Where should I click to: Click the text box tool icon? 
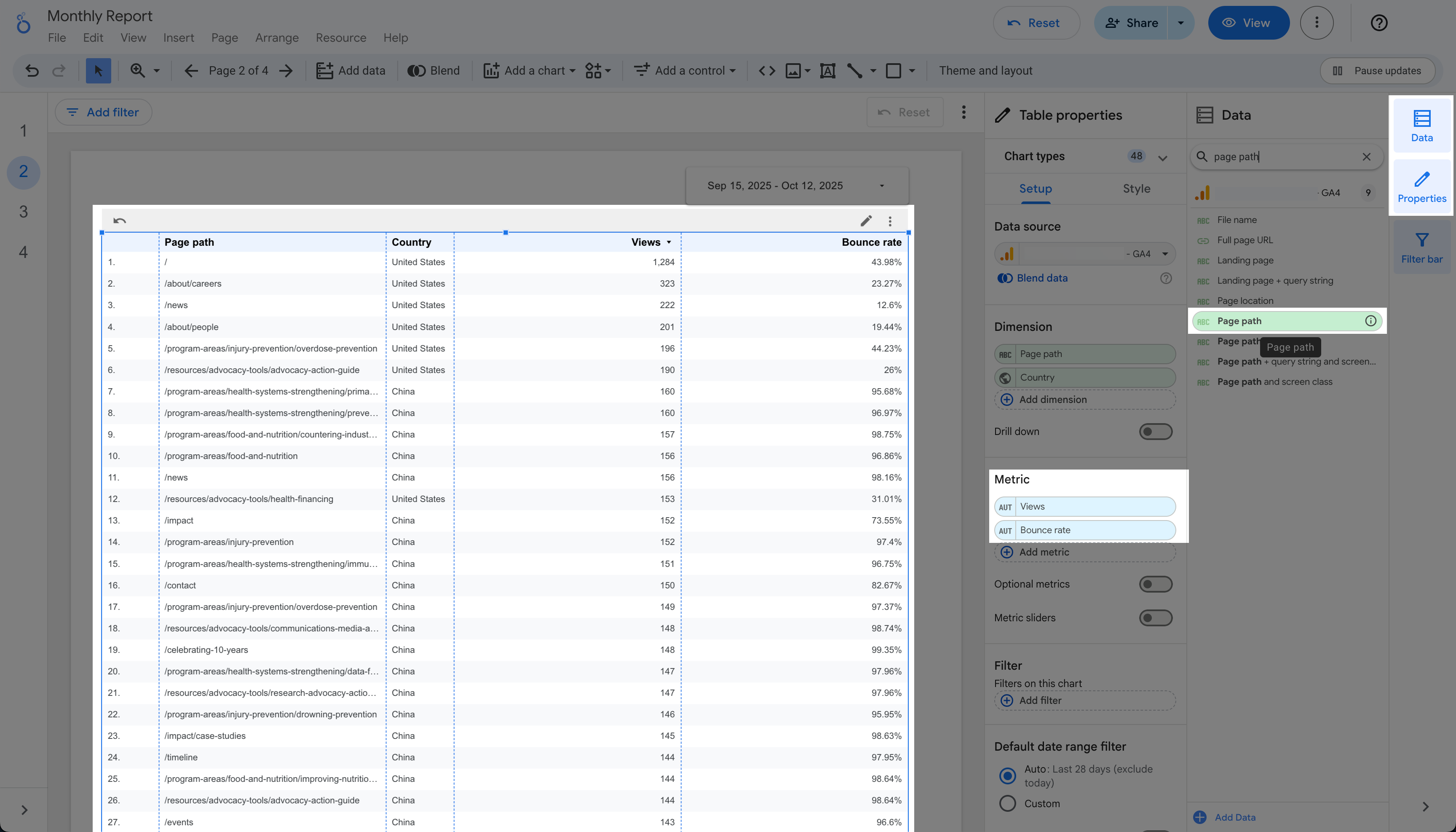[x=827, y=70]
